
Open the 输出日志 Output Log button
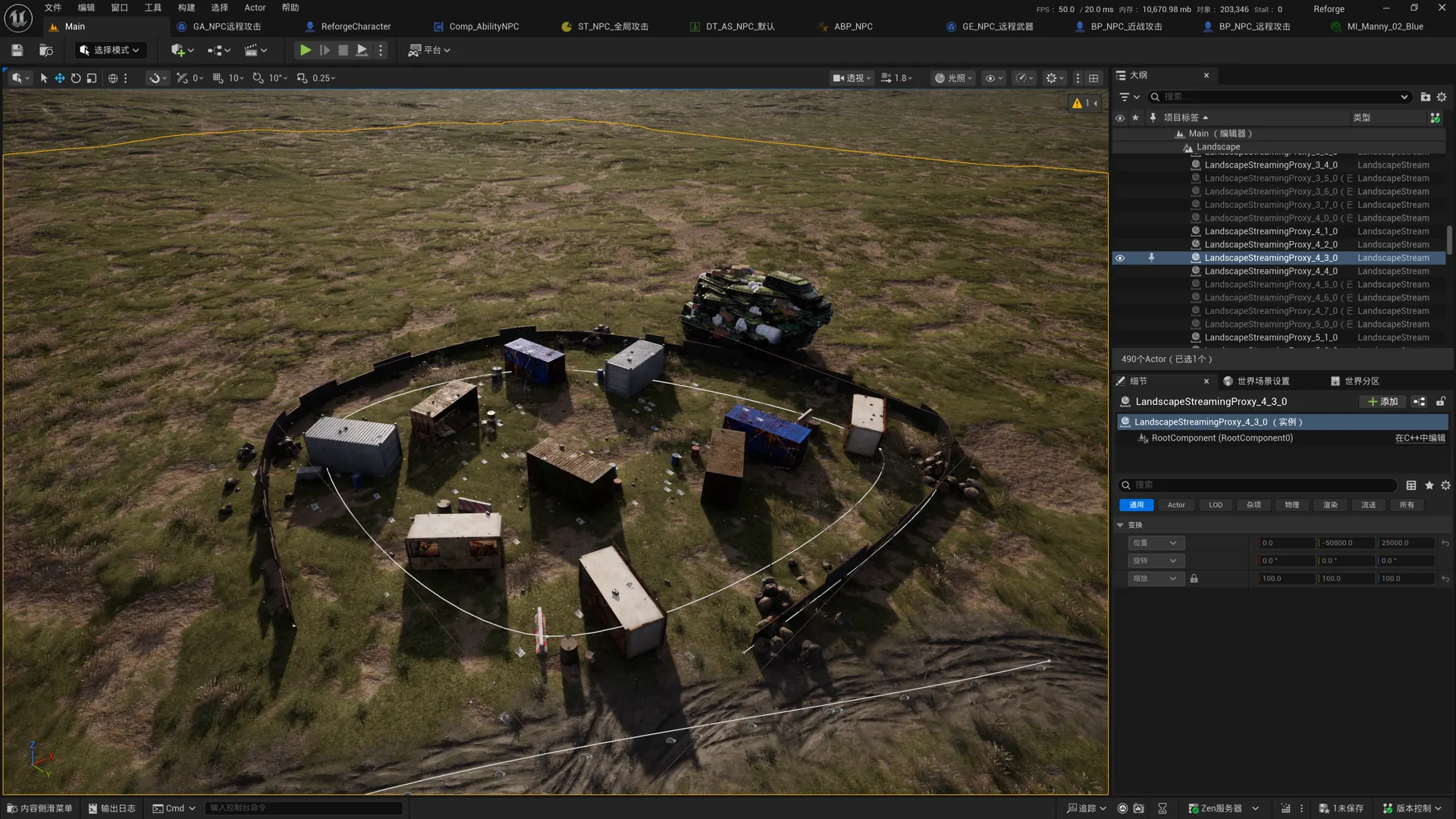pyautogui.click(x=111, y=808)
